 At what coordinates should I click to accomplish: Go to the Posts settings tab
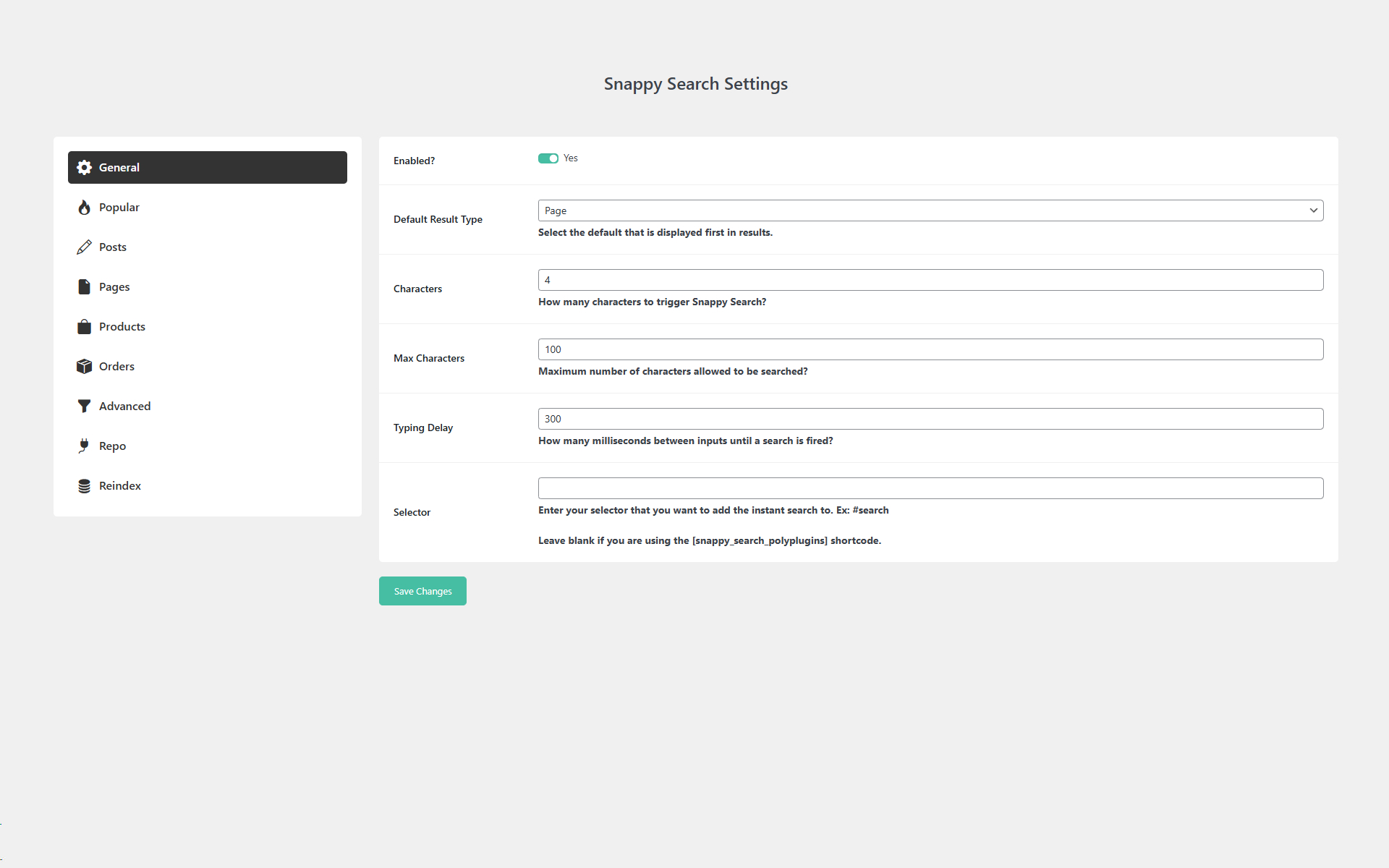click(208, 247)
